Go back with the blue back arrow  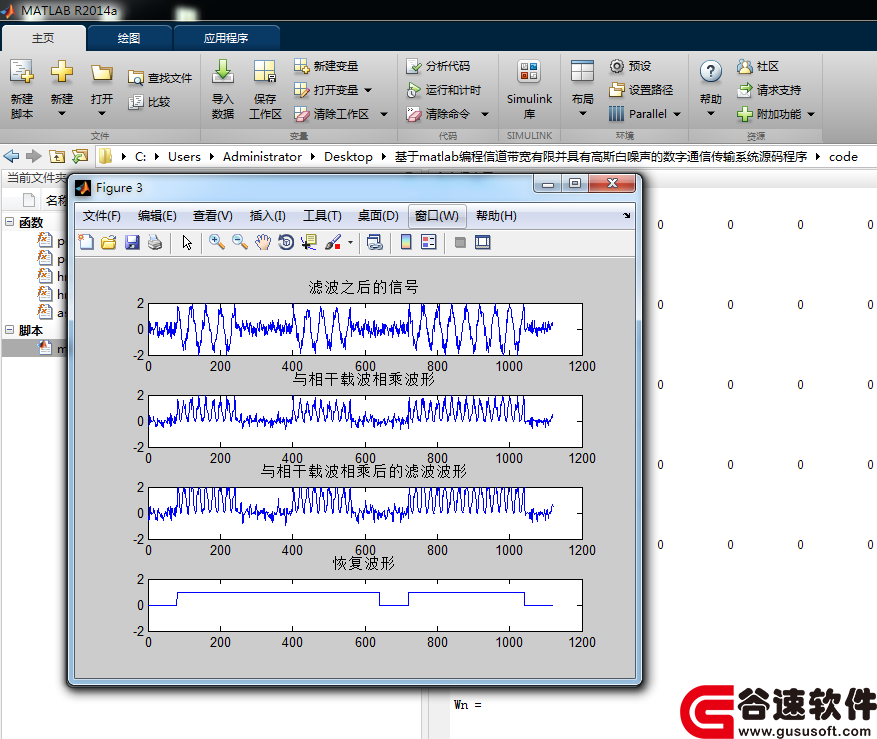click(11, 156)
